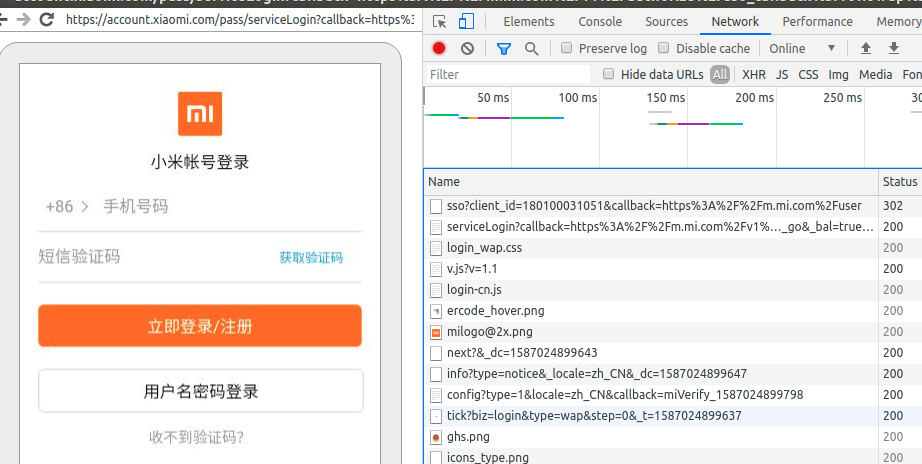This screenshot has width=922, height=464.
Task: Click 收不到验证码? link
Action: [x=196, y=438]
